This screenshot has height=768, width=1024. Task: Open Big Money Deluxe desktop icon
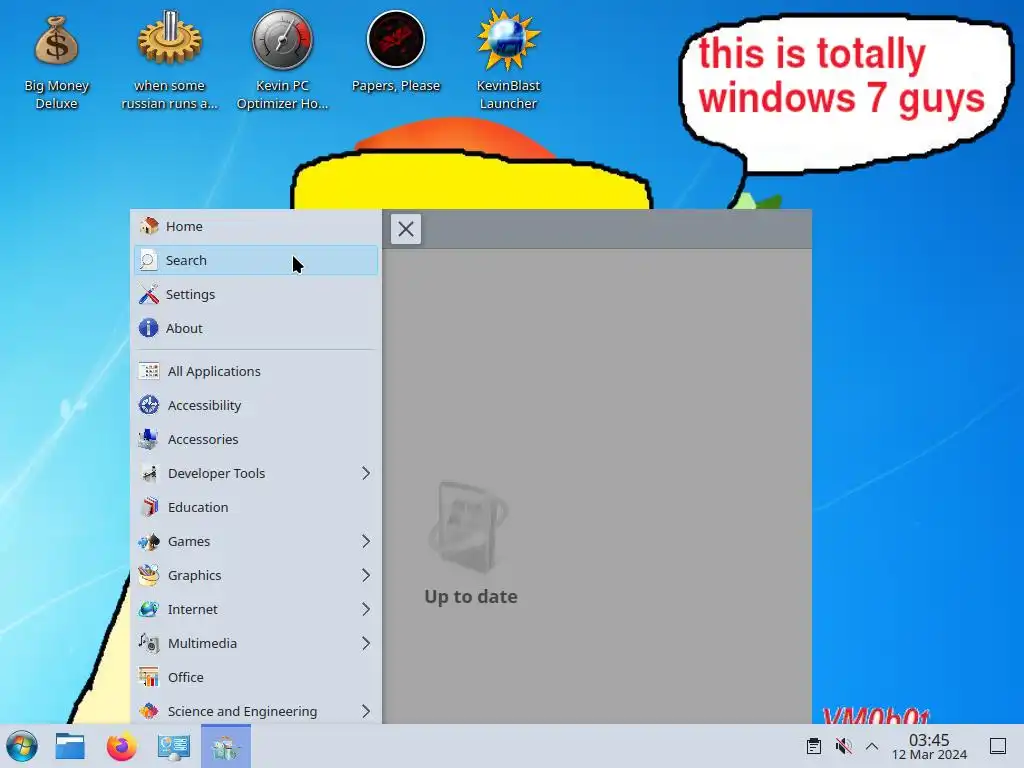pyautogui.click(x=56, y=60)
